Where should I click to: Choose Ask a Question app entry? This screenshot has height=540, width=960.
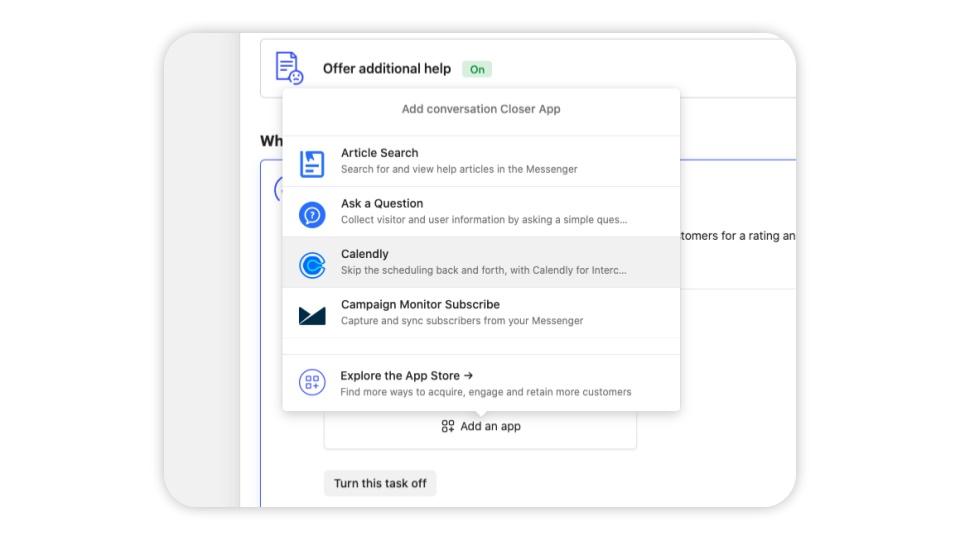coord(481,212)
